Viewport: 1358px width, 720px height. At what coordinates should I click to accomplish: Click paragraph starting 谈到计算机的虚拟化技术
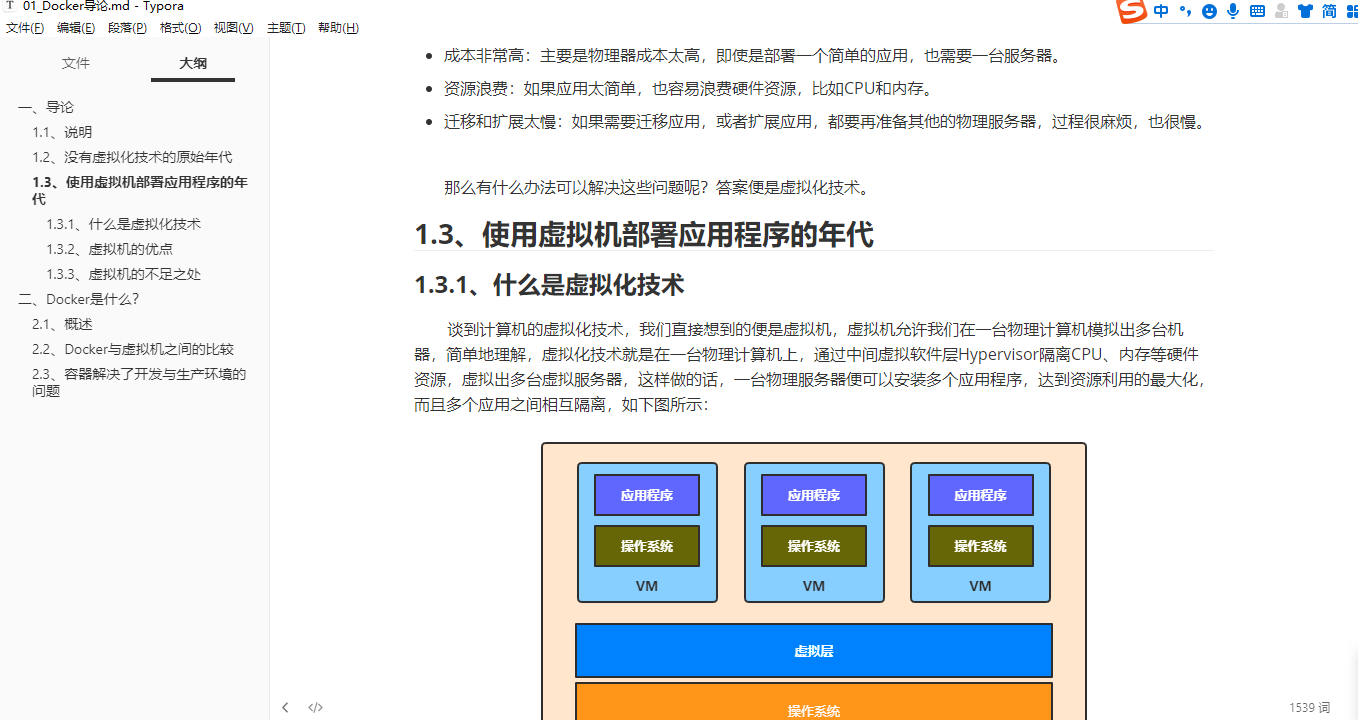coord(812,367)
